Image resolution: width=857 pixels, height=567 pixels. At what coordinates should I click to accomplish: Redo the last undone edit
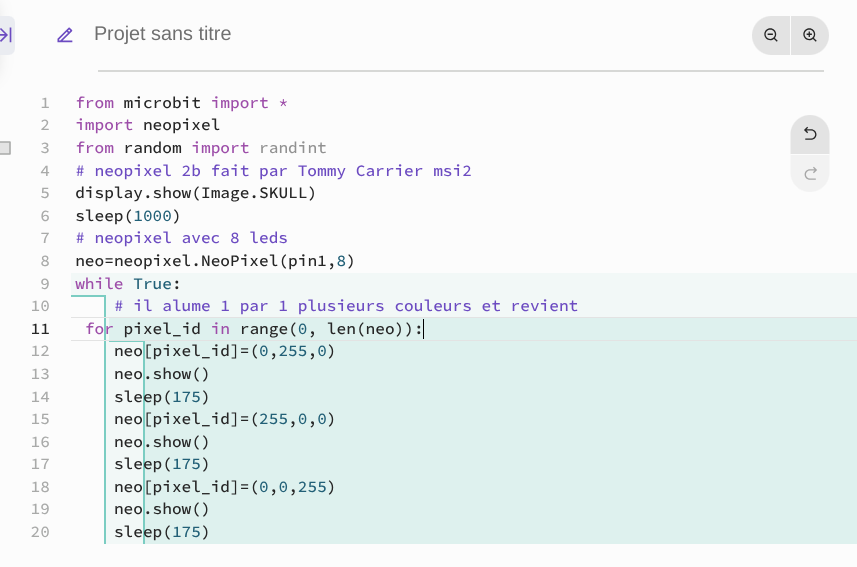pos(810,174)
